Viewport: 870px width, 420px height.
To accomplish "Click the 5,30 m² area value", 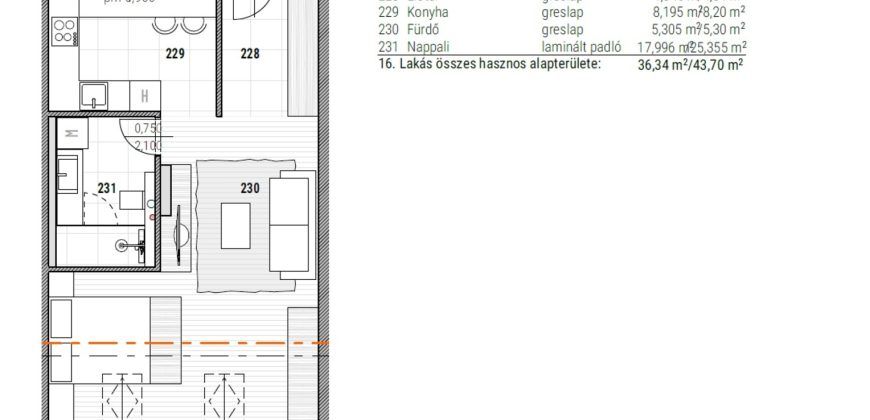I will (x=724, y=29).
